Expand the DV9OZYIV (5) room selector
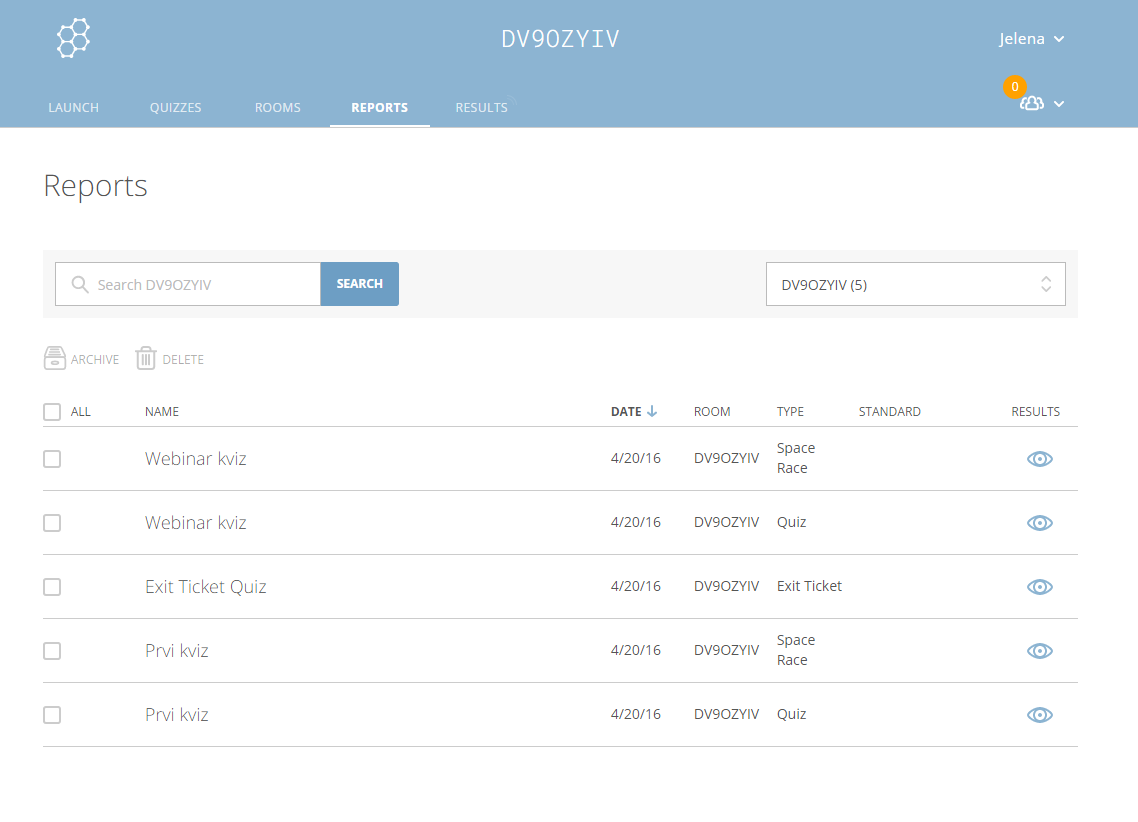1138x822 pixels. click(x=915, y=284)
